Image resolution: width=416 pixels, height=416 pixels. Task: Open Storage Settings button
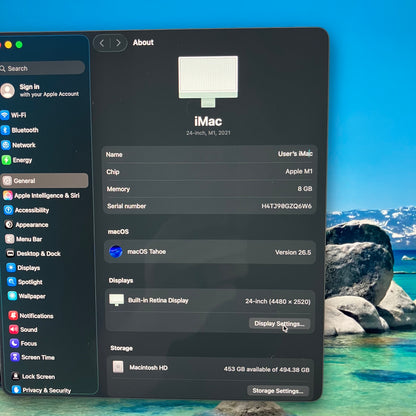278,391
